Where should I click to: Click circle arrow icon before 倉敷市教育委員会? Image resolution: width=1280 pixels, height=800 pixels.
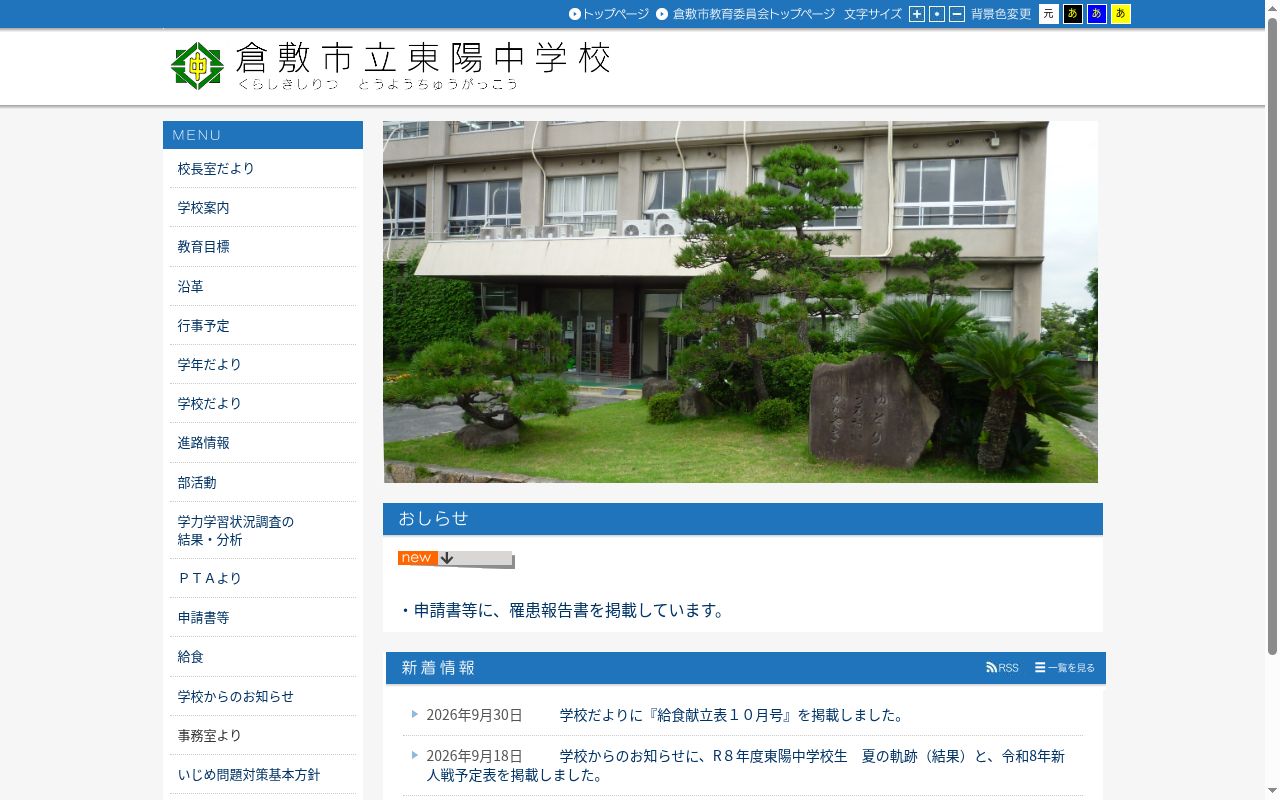(x=662, y=14)
